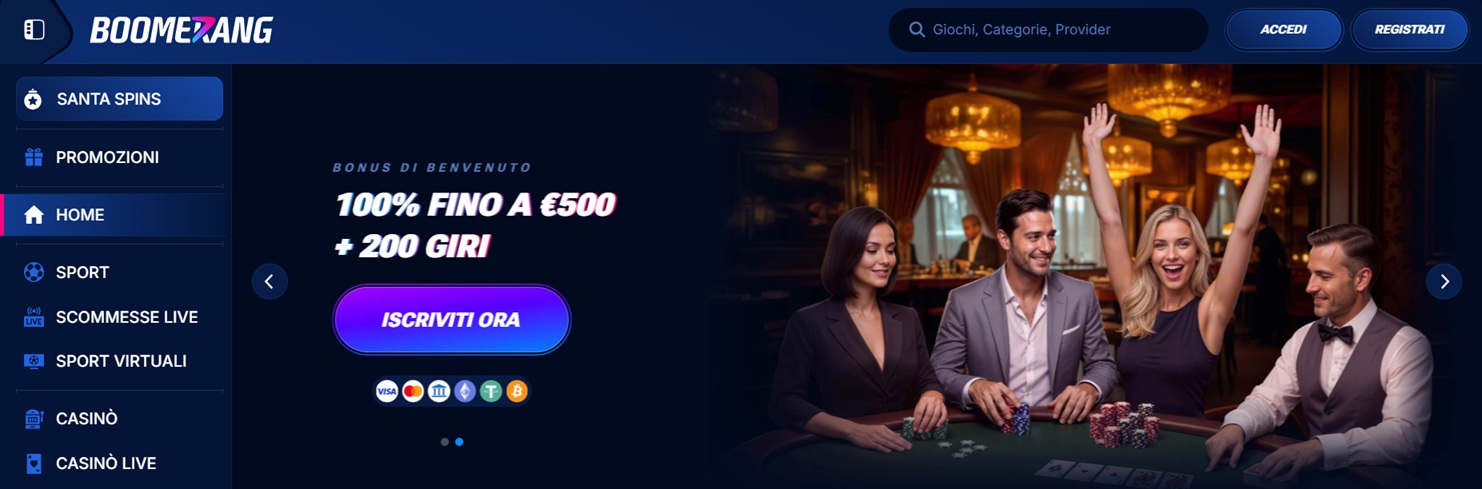Viewport: 1482px width, 489px height.
Task: Open the Scommesse Live icon
Action: (34, 317)
